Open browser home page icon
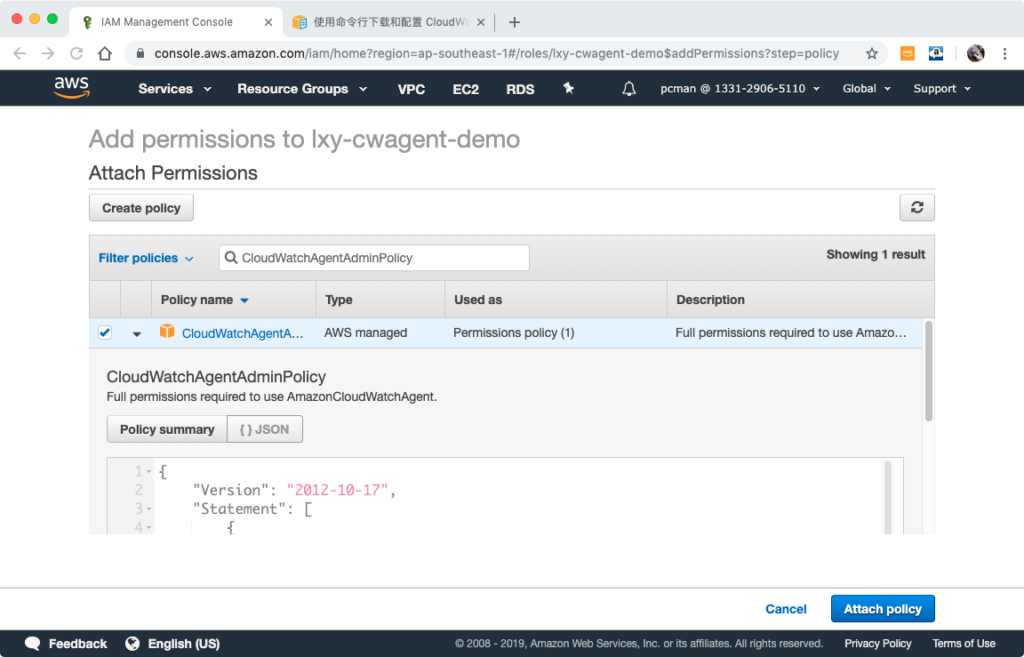The image size is (1024, 657). (105, 54)
